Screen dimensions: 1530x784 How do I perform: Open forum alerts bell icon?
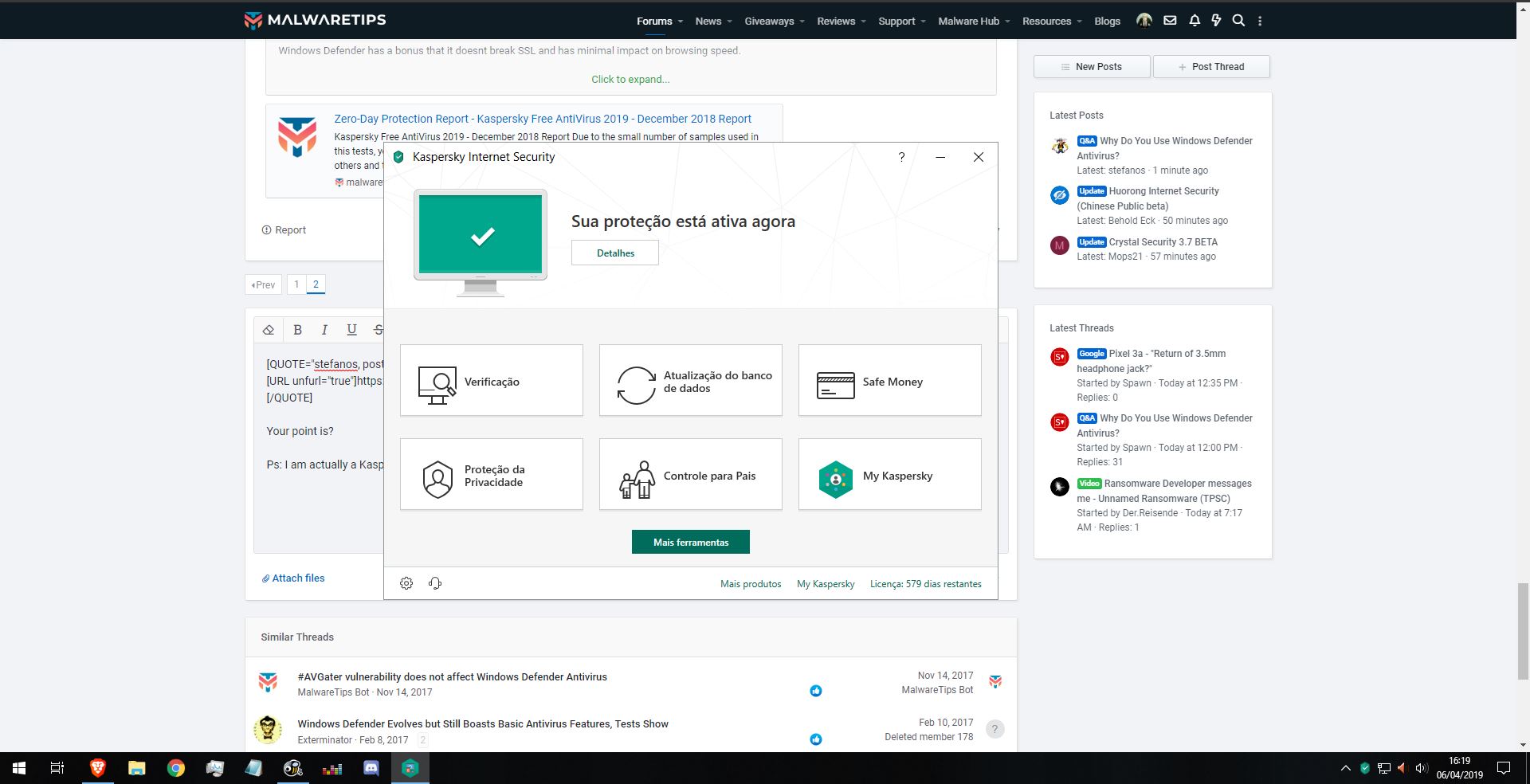(1195, 21)
